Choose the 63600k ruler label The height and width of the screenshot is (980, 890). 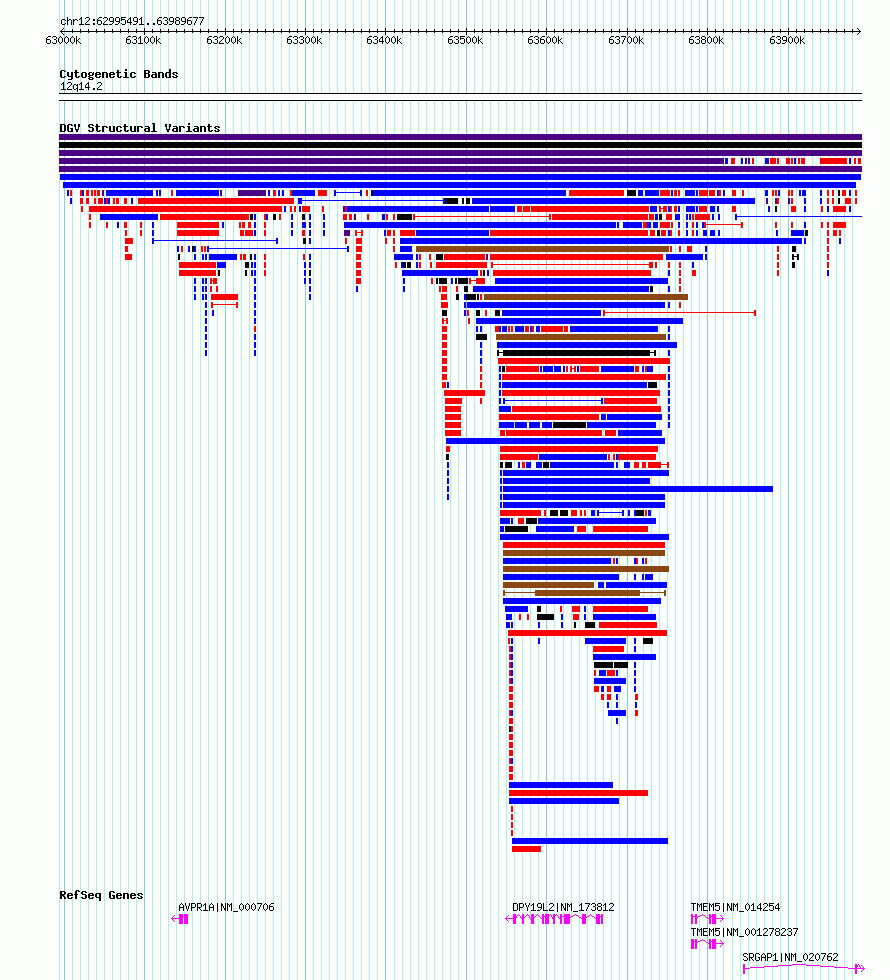pyautogui.click(x=545, y=41)
